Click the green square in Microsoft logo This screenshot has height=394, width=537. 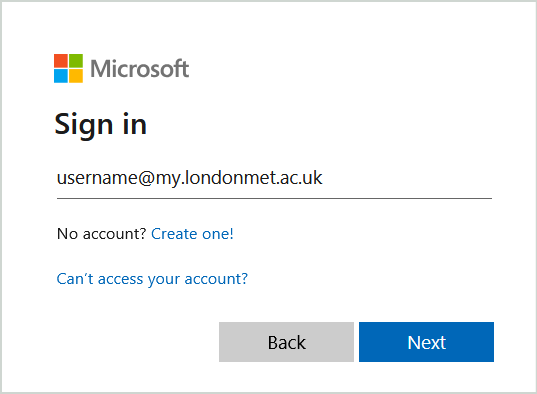76,61
